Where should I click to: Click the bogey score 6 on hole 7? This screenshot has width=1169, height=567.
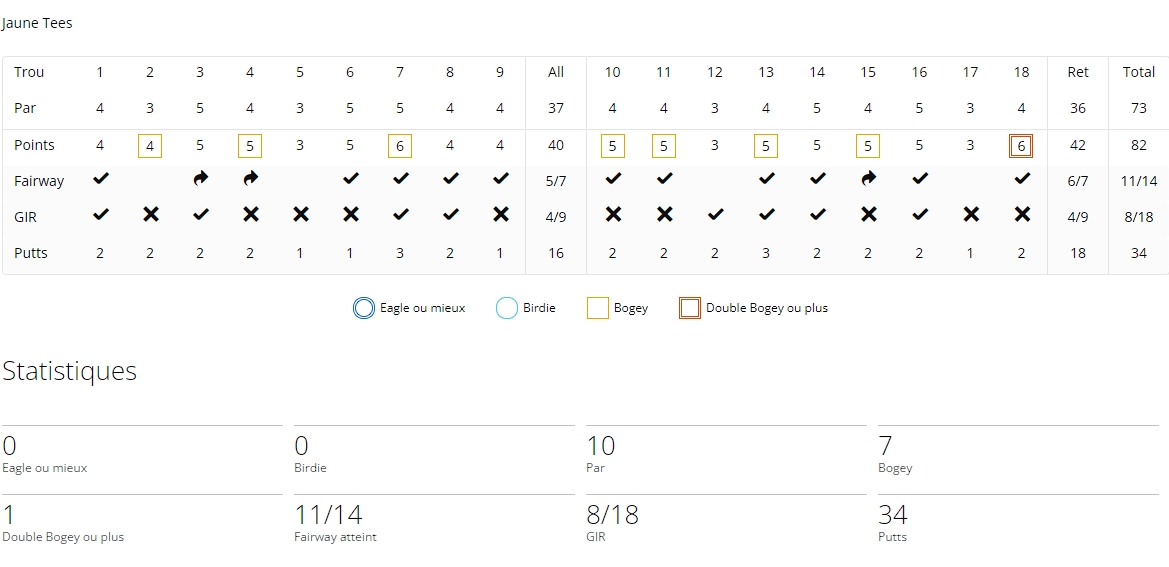400,146
